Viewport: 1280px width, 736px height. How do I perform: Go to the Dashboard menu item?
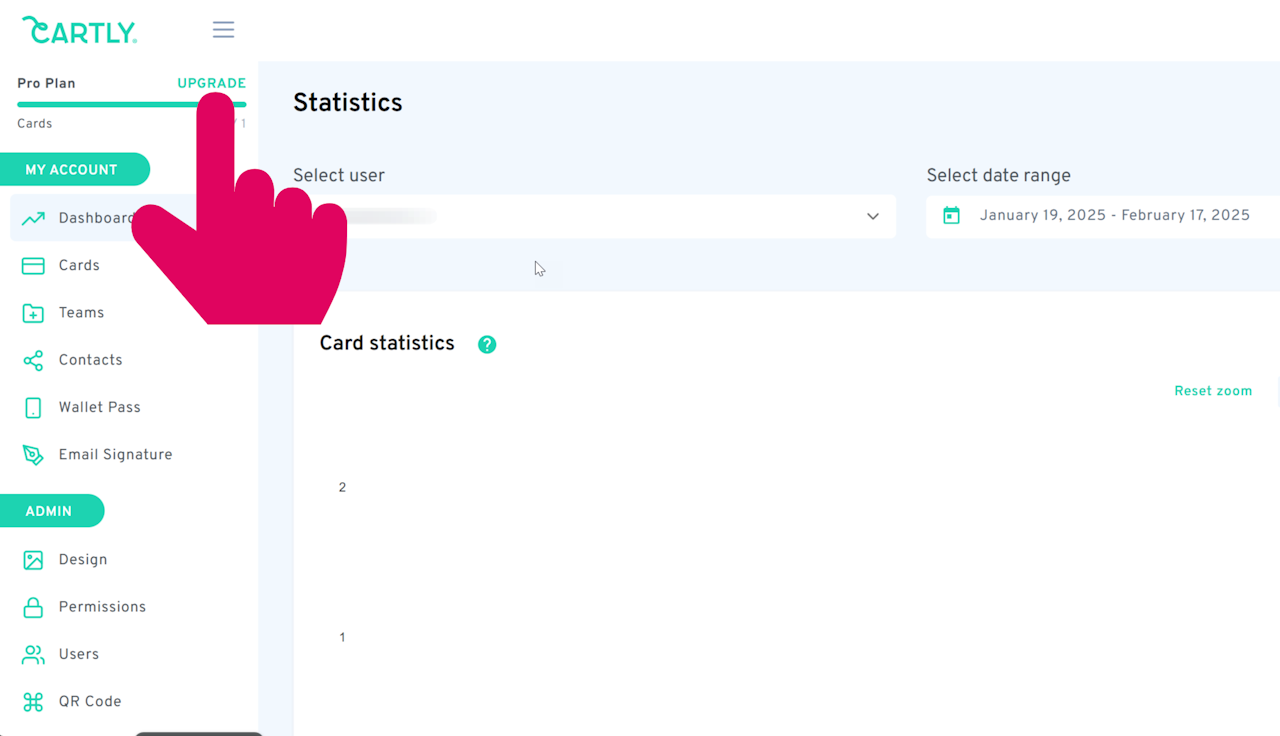tap(94, 218)
